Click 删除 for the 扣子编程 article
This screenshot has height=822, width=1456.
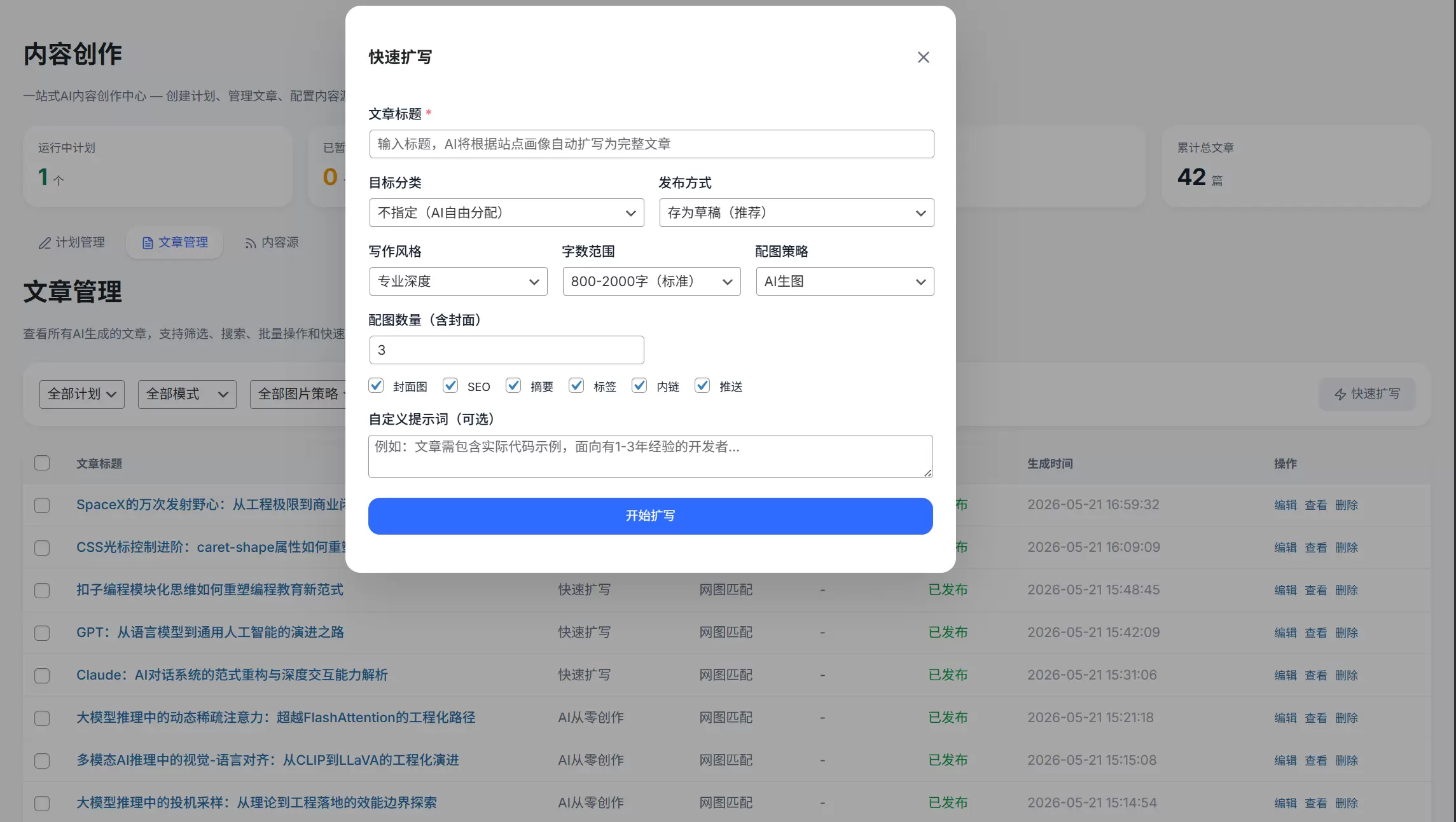[x=1347, y=591]
